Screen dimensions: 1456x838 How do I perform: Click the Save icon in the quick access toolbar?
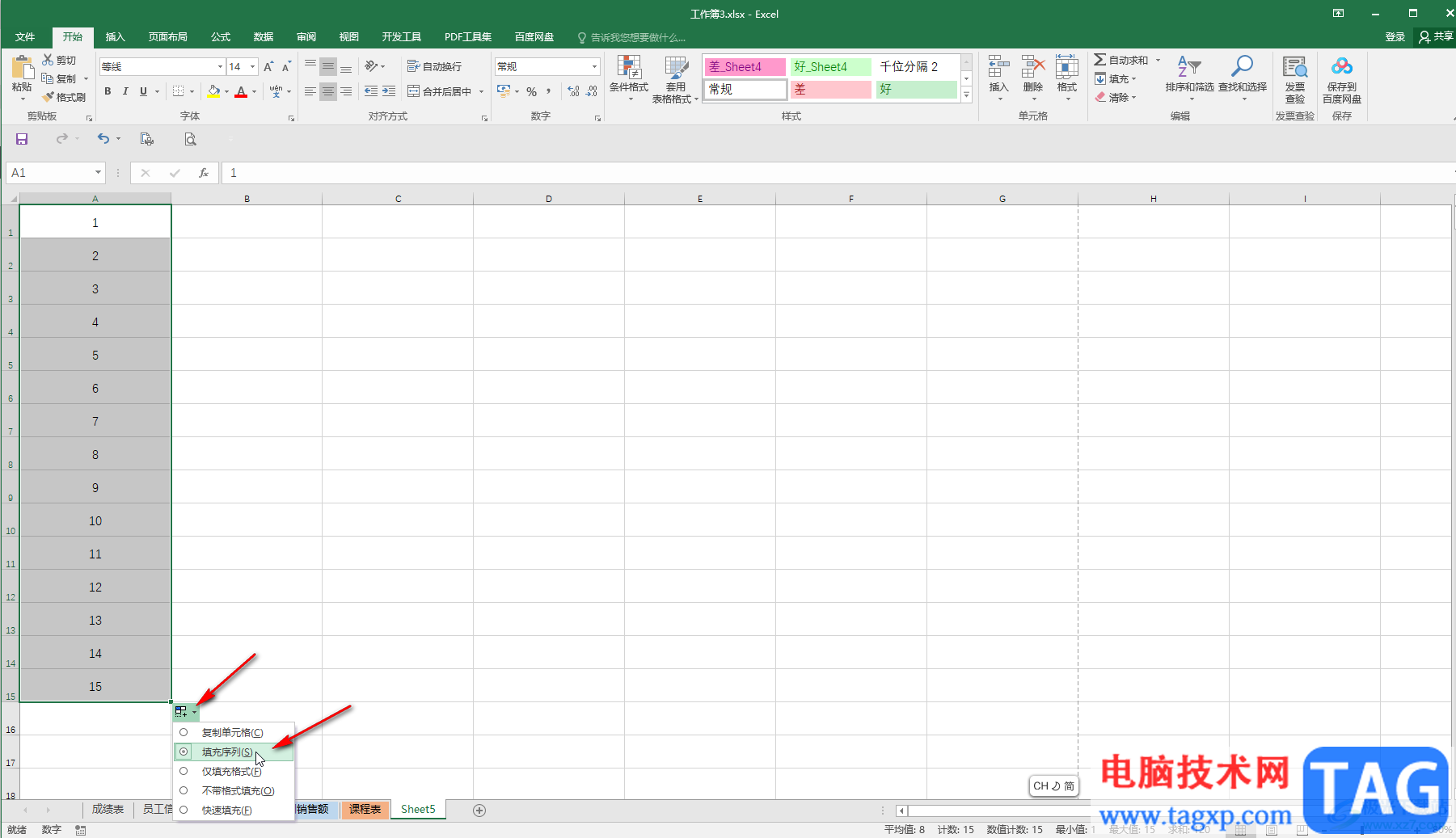click(22, 139)
